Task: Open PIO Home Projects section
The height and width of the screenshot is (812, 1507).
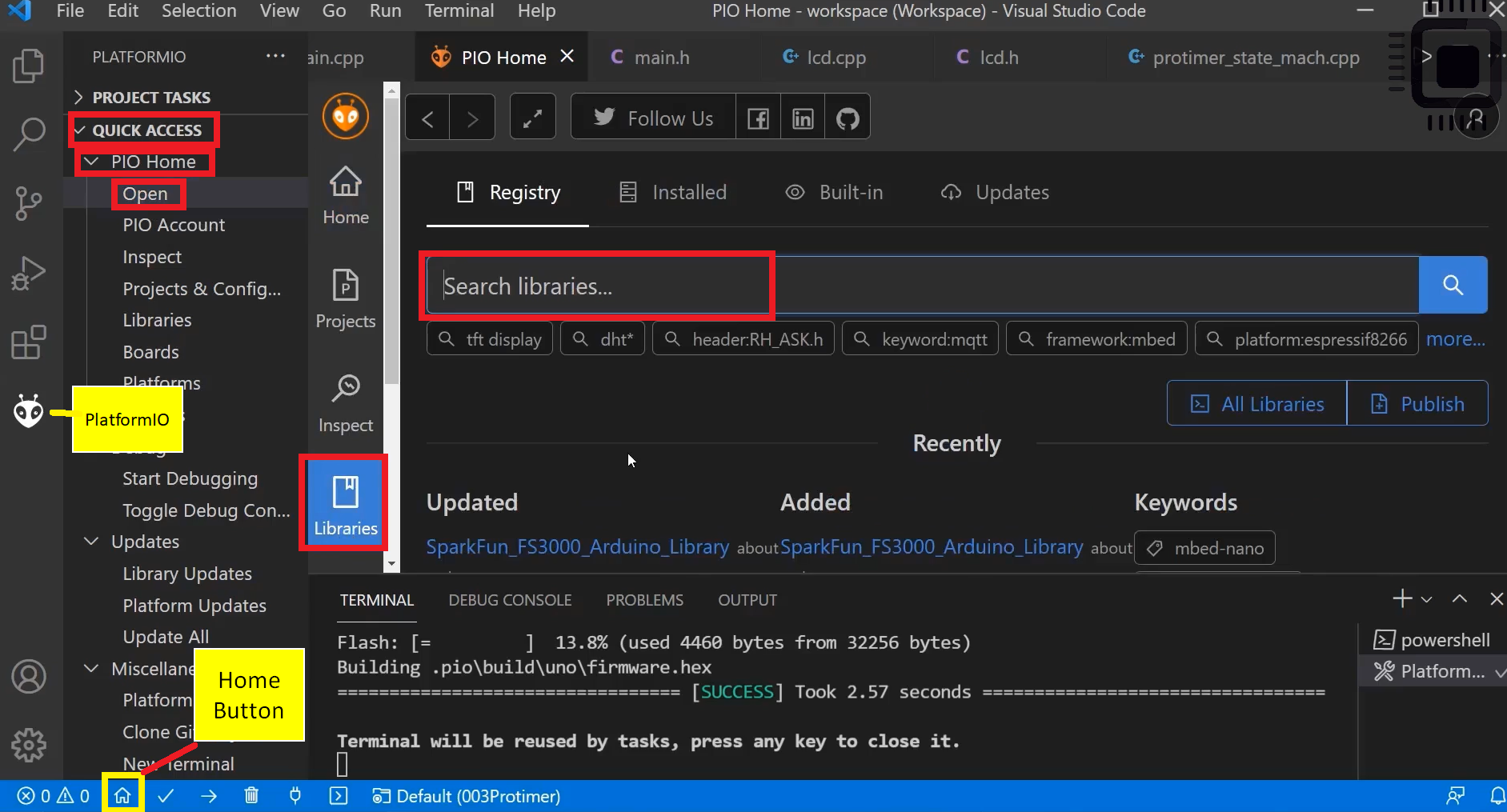Action: click(x=346, y=299)
